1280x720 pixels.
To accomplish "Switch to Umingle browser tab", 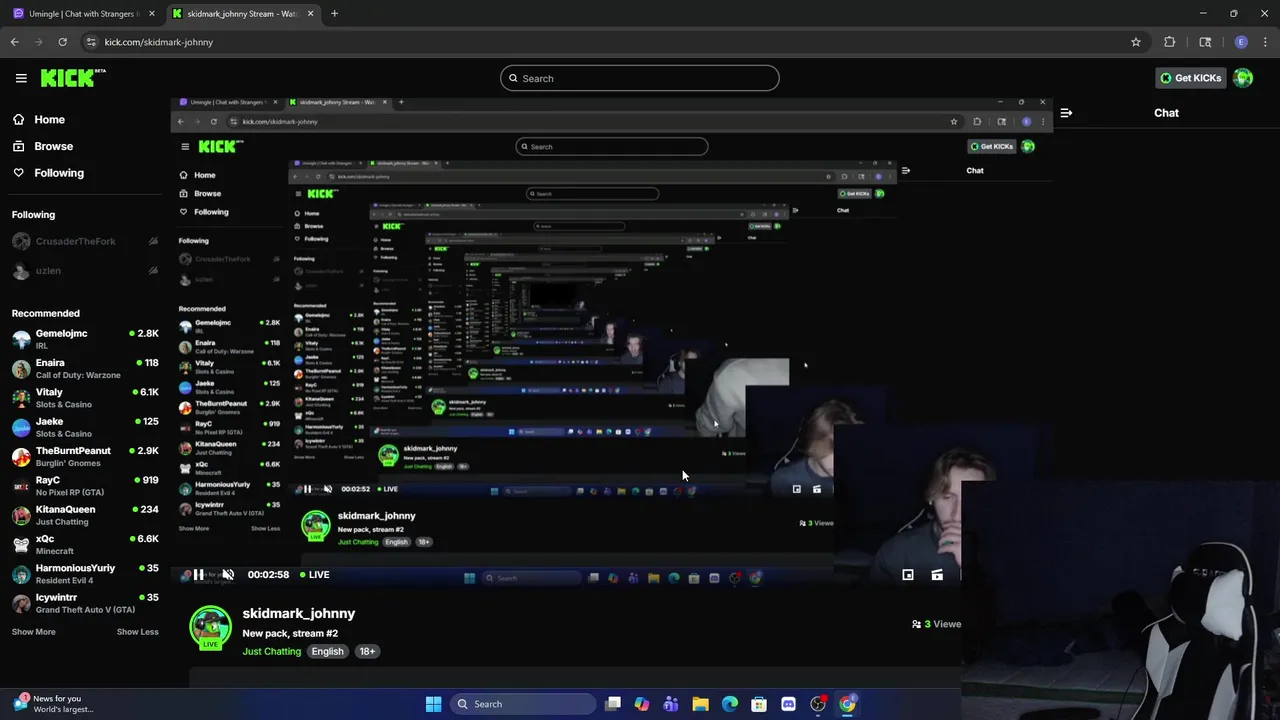I will [x=82, y=14].
